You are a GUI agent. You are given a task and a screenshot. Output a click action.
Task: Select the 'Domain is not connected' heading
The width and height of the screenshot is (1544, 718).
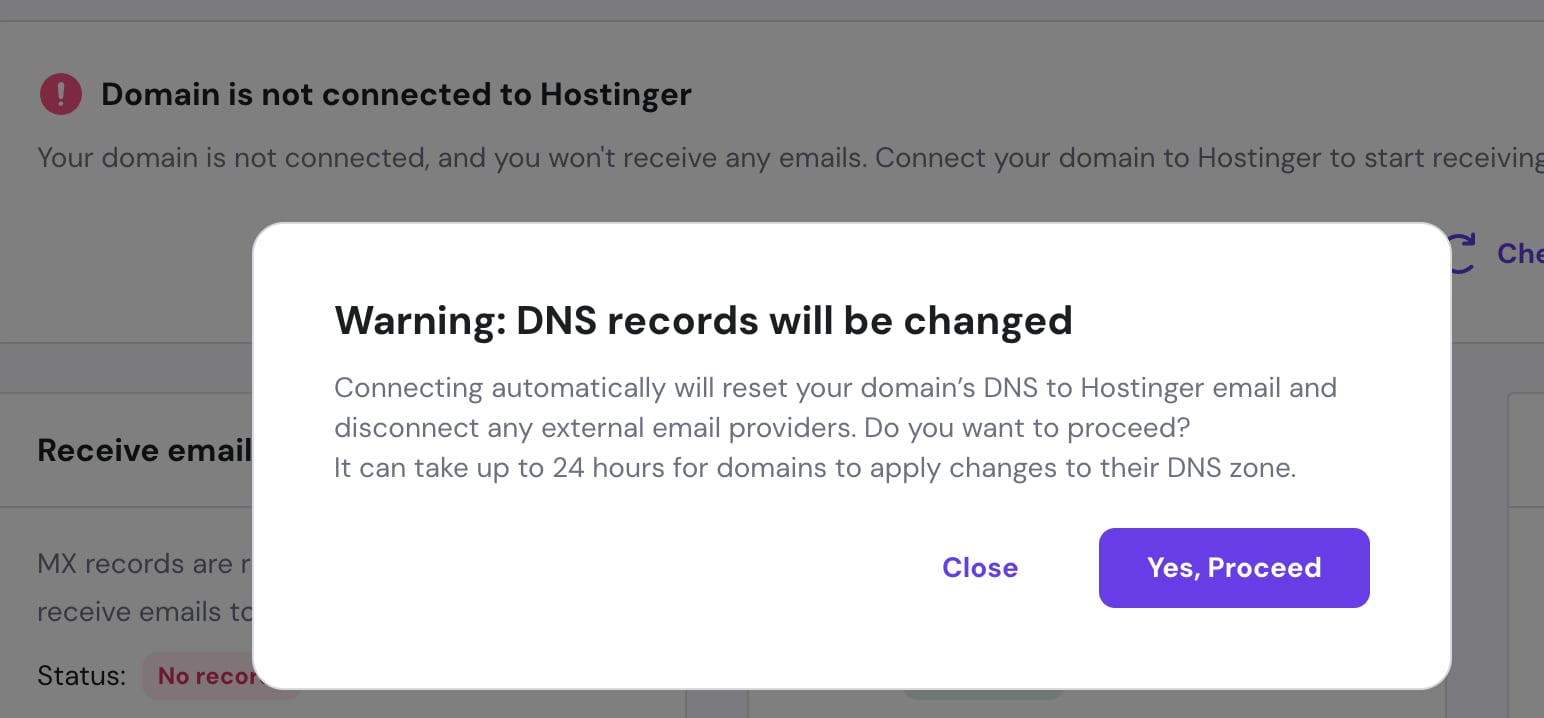click(x=397, y=94)
